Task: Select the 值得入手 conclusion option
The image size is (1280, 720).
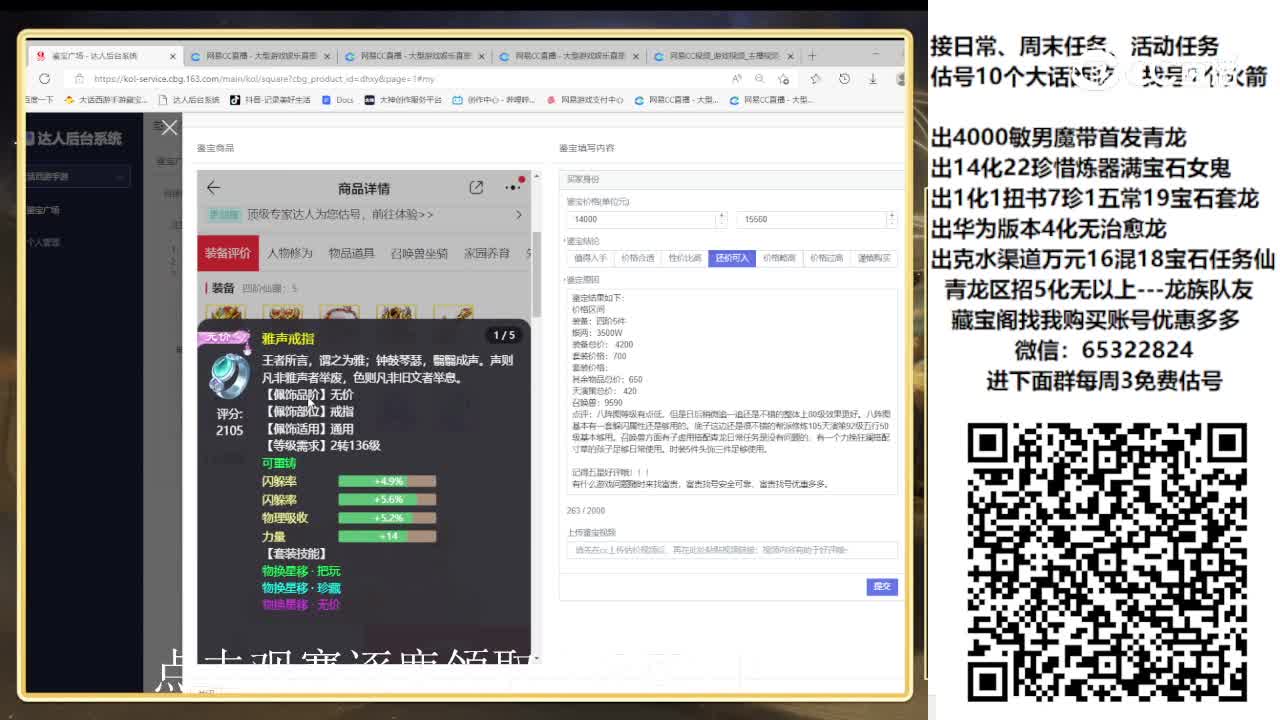Action: 590,258
